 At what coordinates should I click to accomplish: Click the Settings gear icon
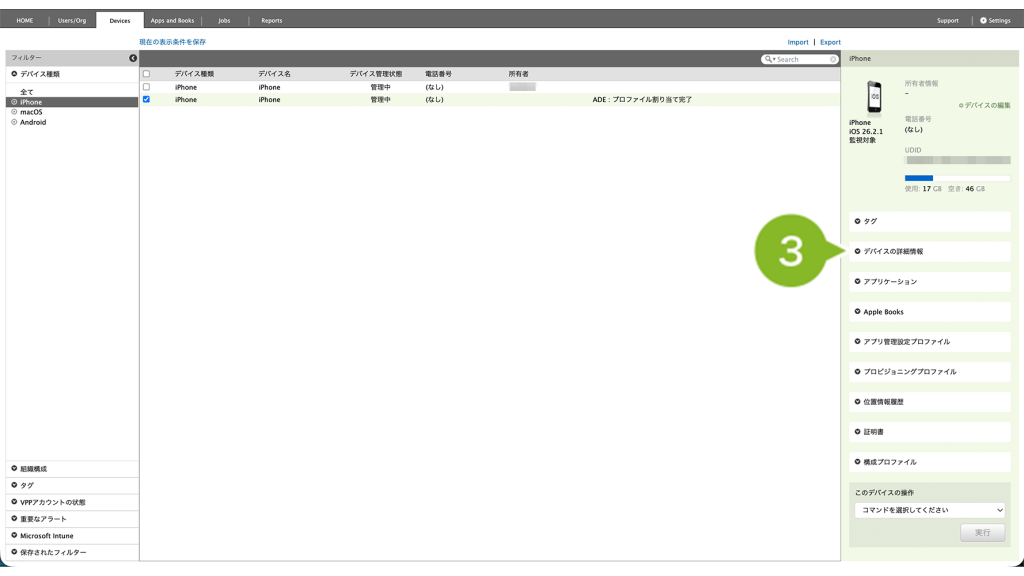coord(984,20)
